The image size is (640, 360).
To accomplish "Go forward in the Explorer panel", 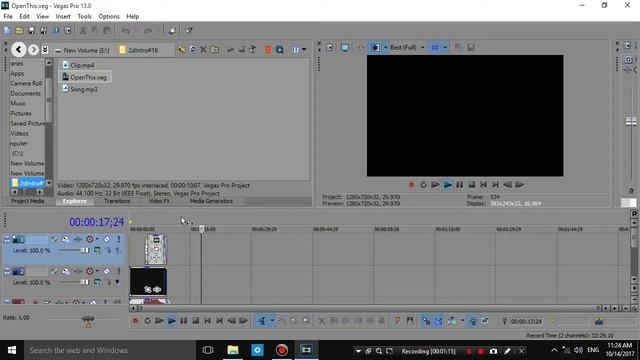I will click(x=33, y=50).
